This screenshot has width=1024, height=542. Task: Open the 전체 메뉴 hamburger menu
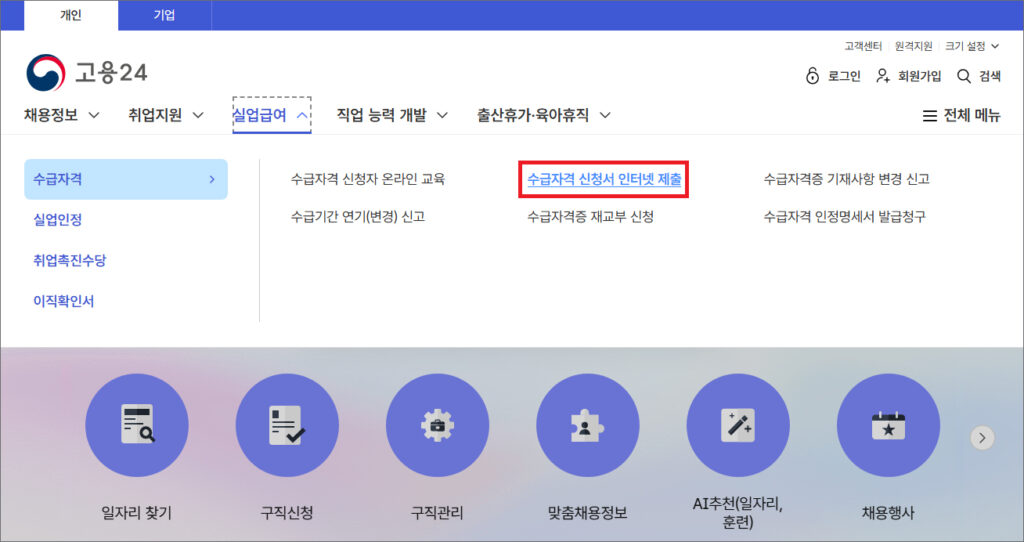[x=960, y=115]
